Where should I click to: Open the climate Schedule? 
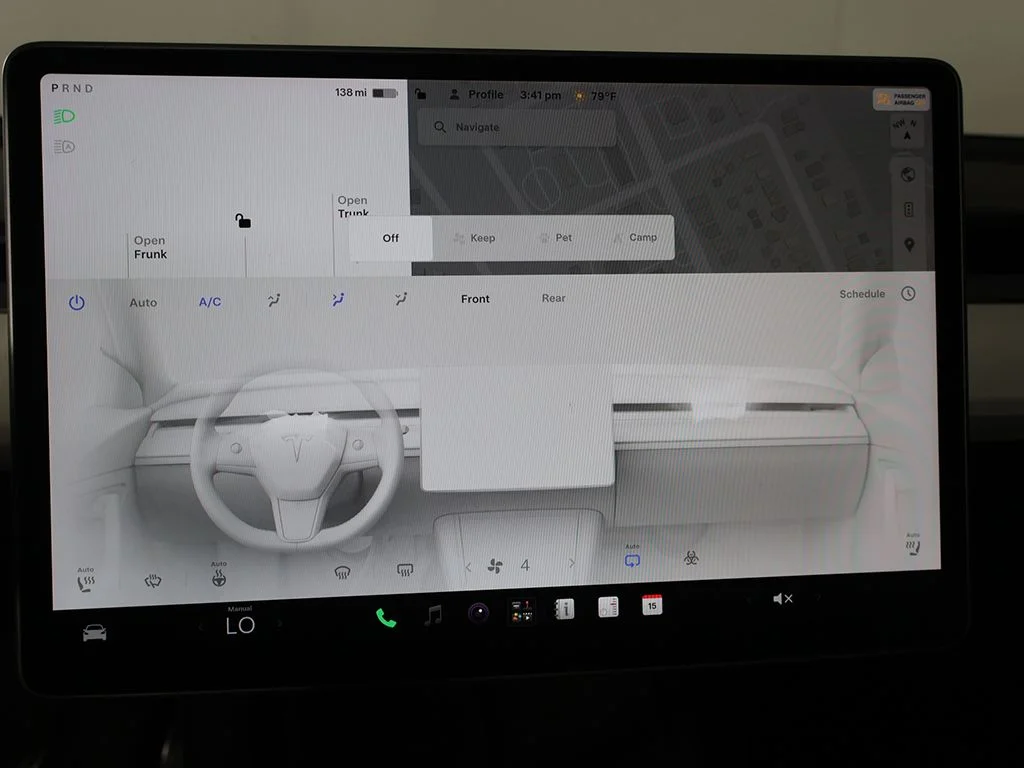(x=861, y=294)
